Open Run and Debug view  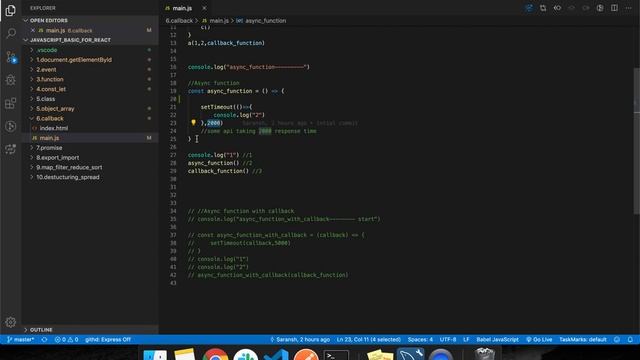coord(11,80)
